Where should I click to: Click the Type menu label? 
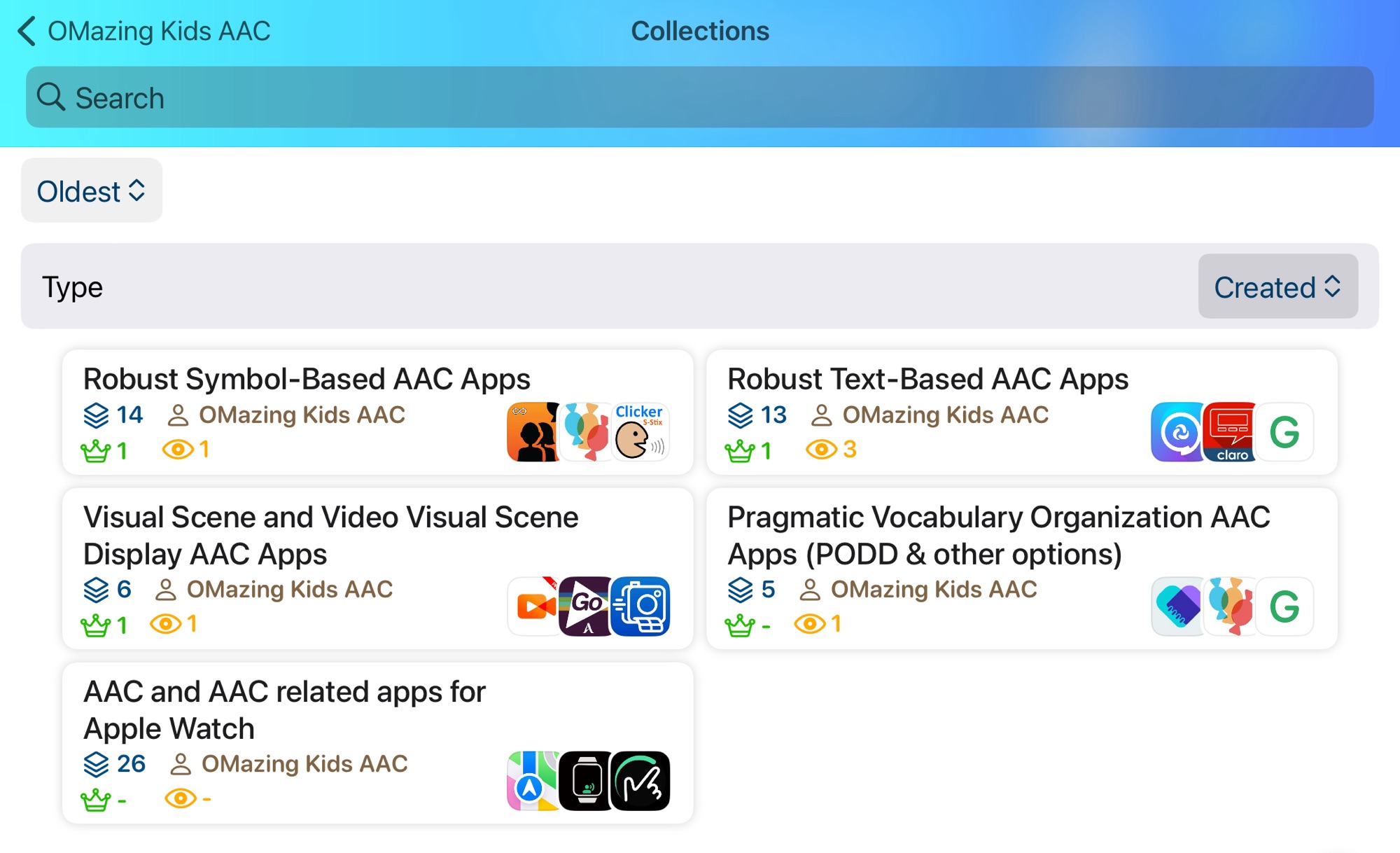(x=72, y=286)
